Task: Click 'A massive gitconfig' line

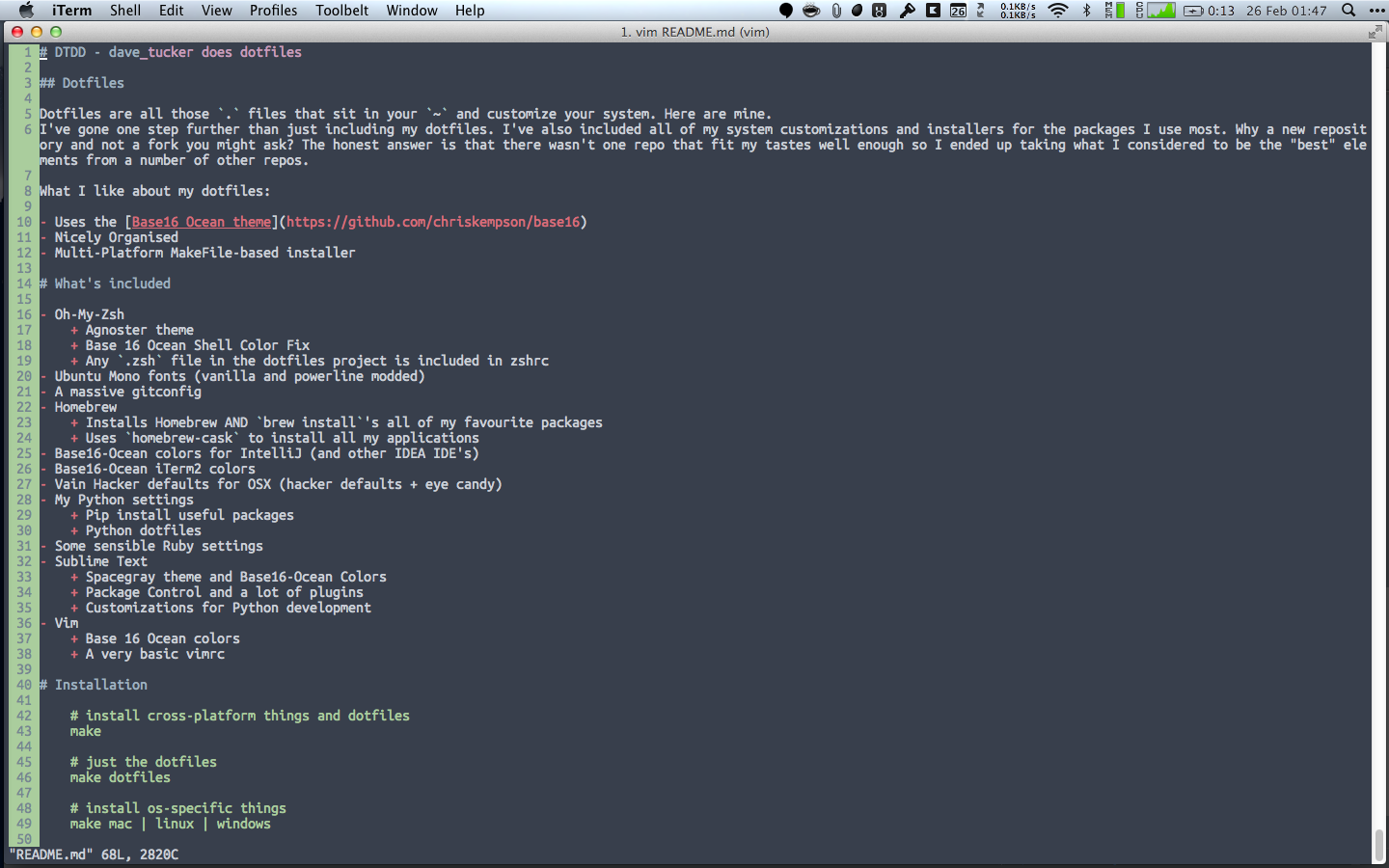Action: click(128, 392)
